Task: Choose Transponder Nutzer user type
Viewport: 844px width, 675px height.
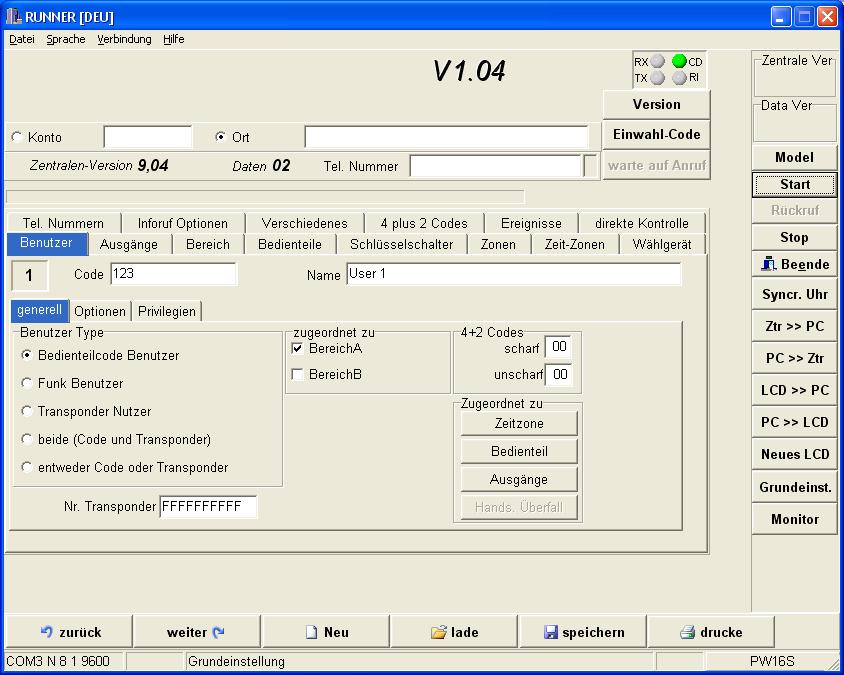Action: (27, 411)
